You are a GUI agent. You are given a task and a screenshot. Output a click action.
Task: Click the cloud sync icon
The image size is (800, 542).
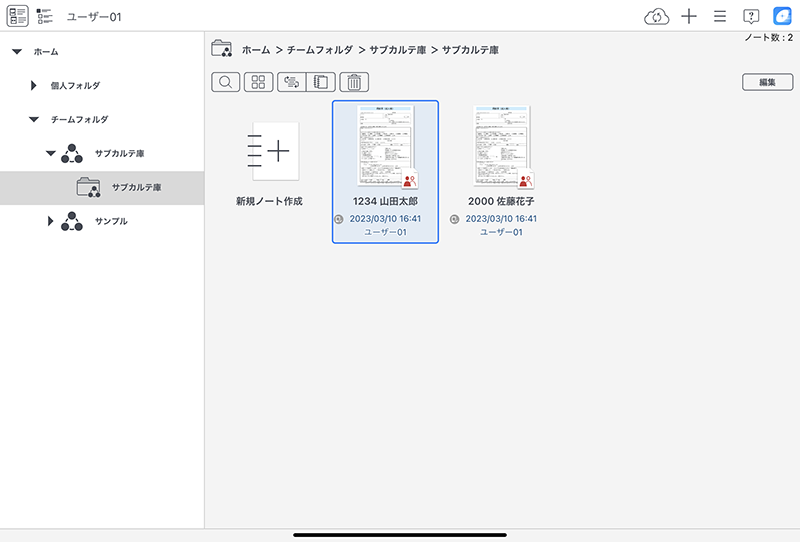656,16
